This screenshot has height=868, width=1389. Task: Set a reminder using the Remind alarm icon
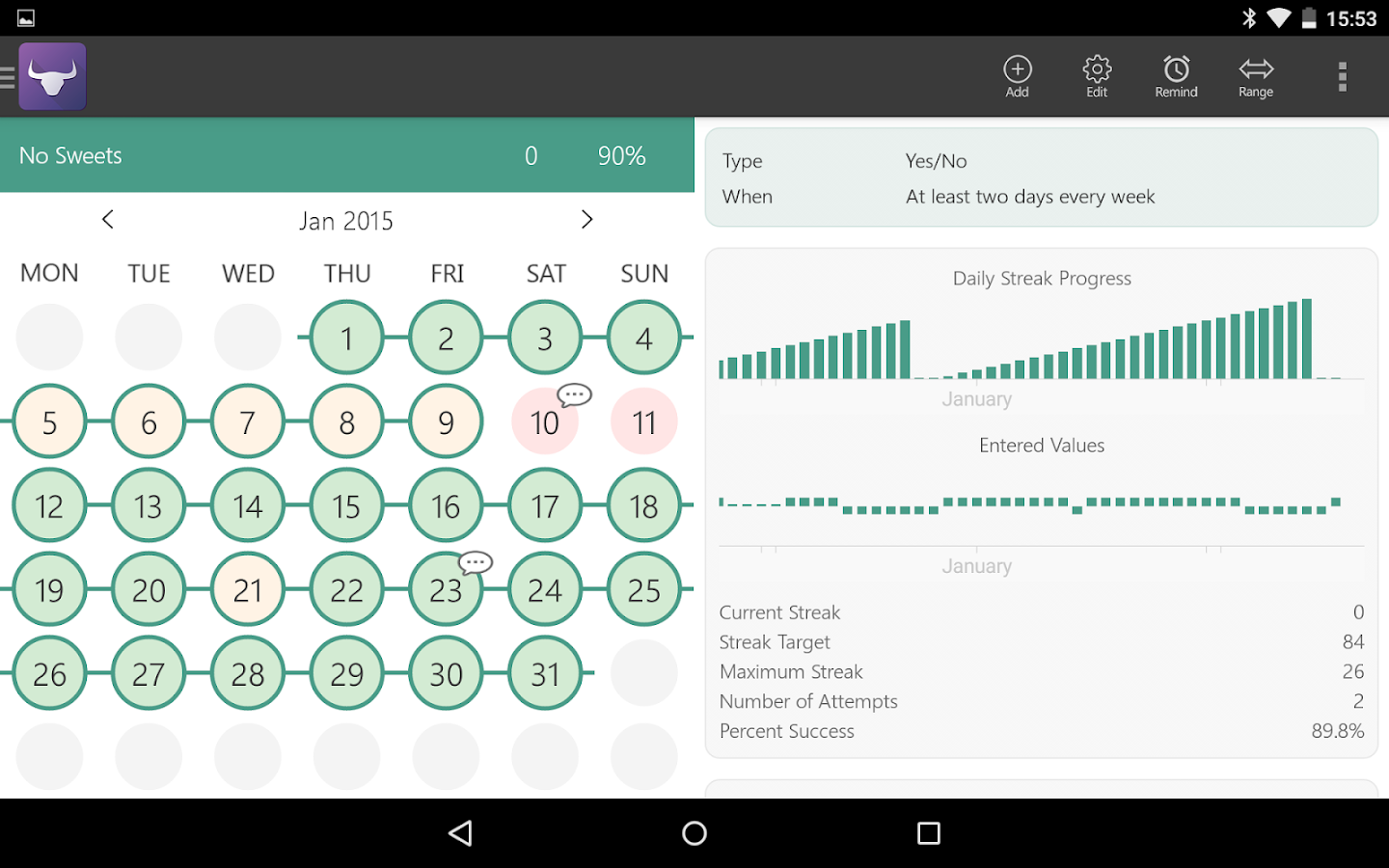[x=1176, y=76]
